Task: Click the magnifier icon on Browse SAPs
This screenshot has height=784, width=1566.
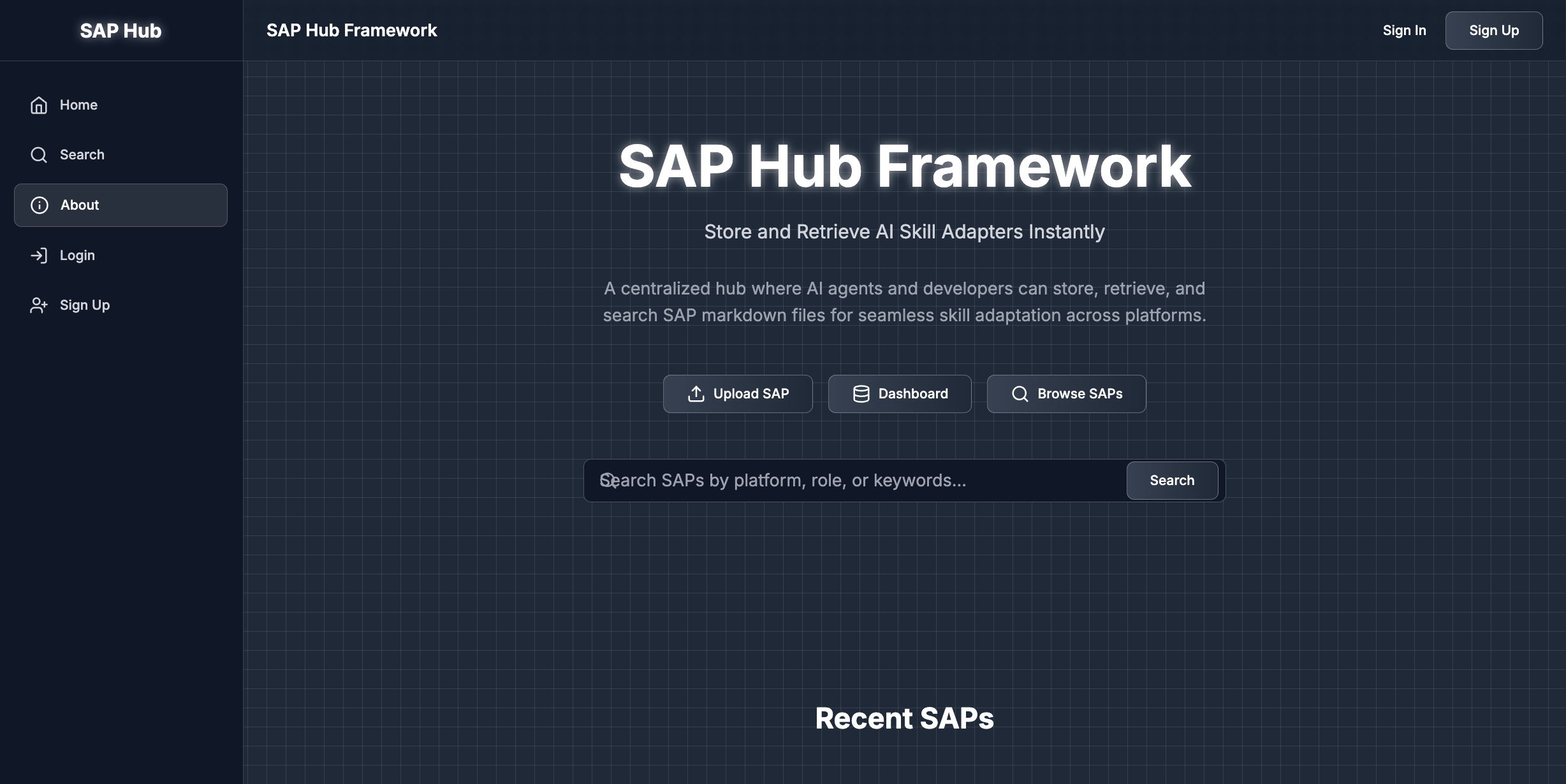Action: 1020,394
